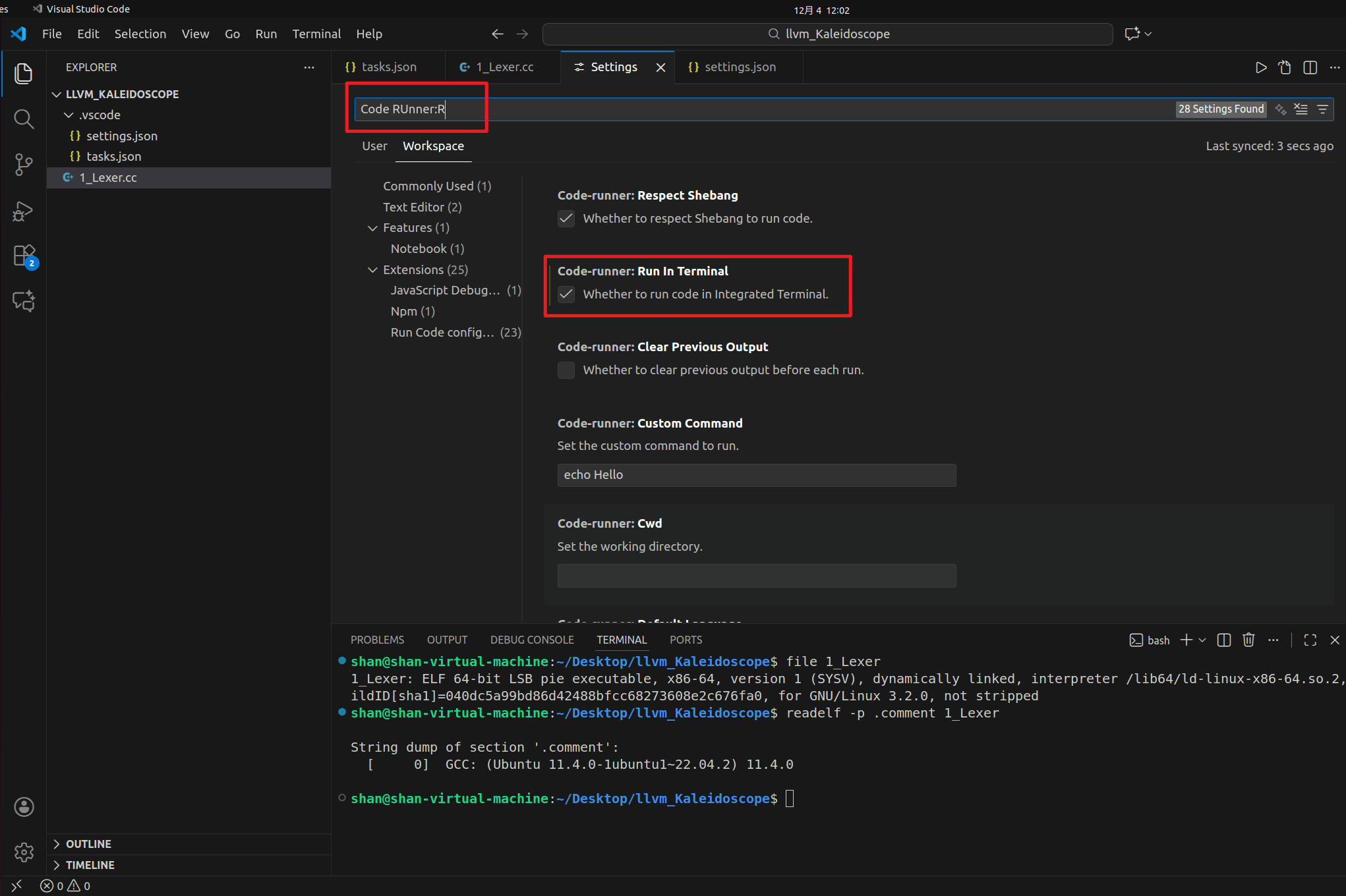Split the editor using the split icon
The image size is (1346, 896).
[x=1309, y=67]
